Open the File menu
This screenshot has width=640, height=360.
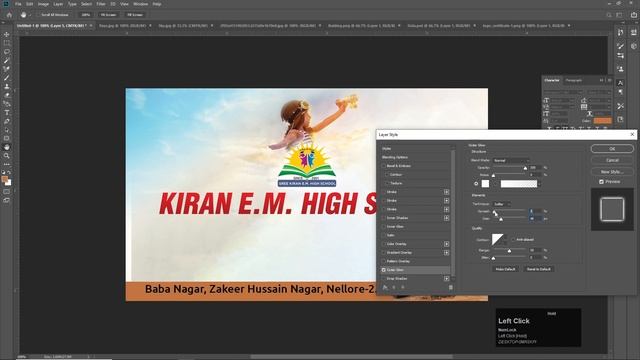pos(18,4)
